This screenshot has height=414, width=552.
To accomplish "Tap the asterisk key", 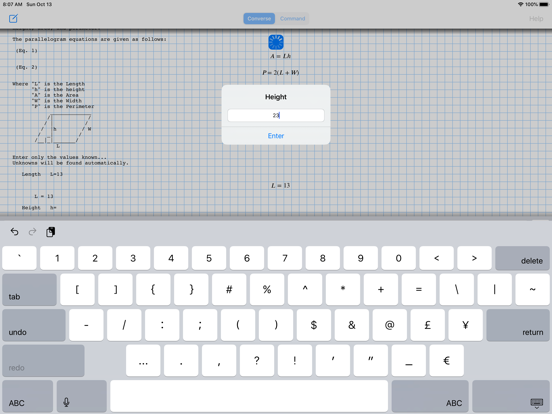I will pyautogui.click(x=343, y=290).
